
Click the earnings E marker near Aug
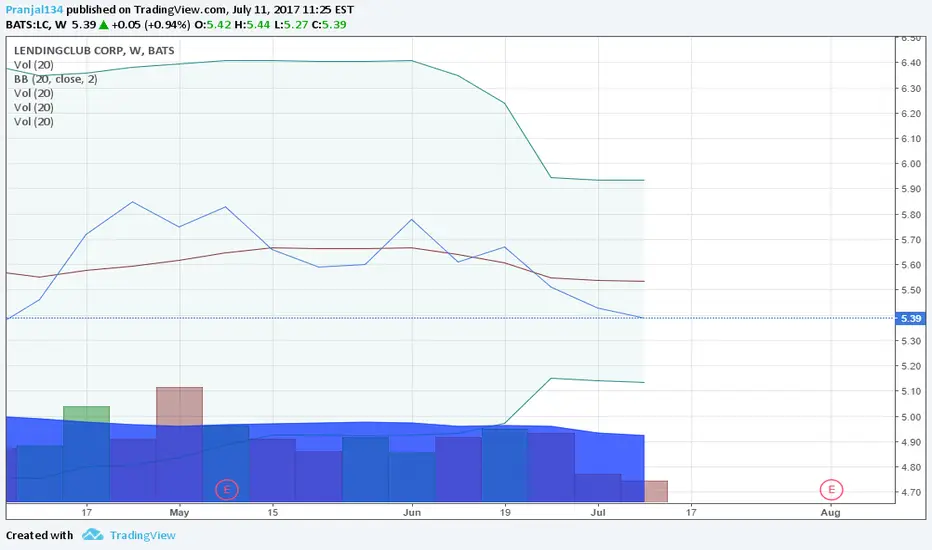[831, 489]
